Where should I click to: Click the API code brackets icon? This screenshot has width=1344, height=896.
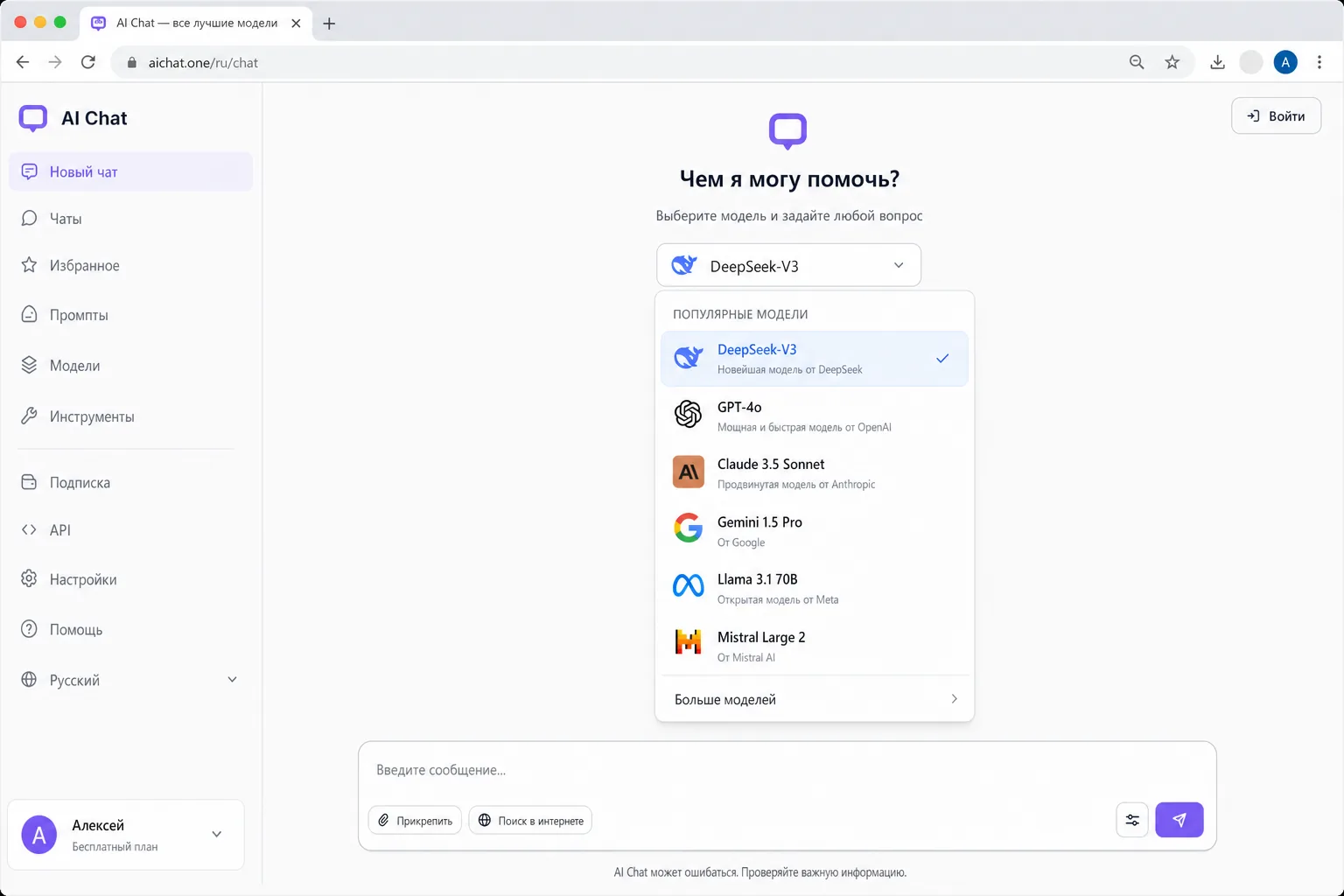point(29,529)
